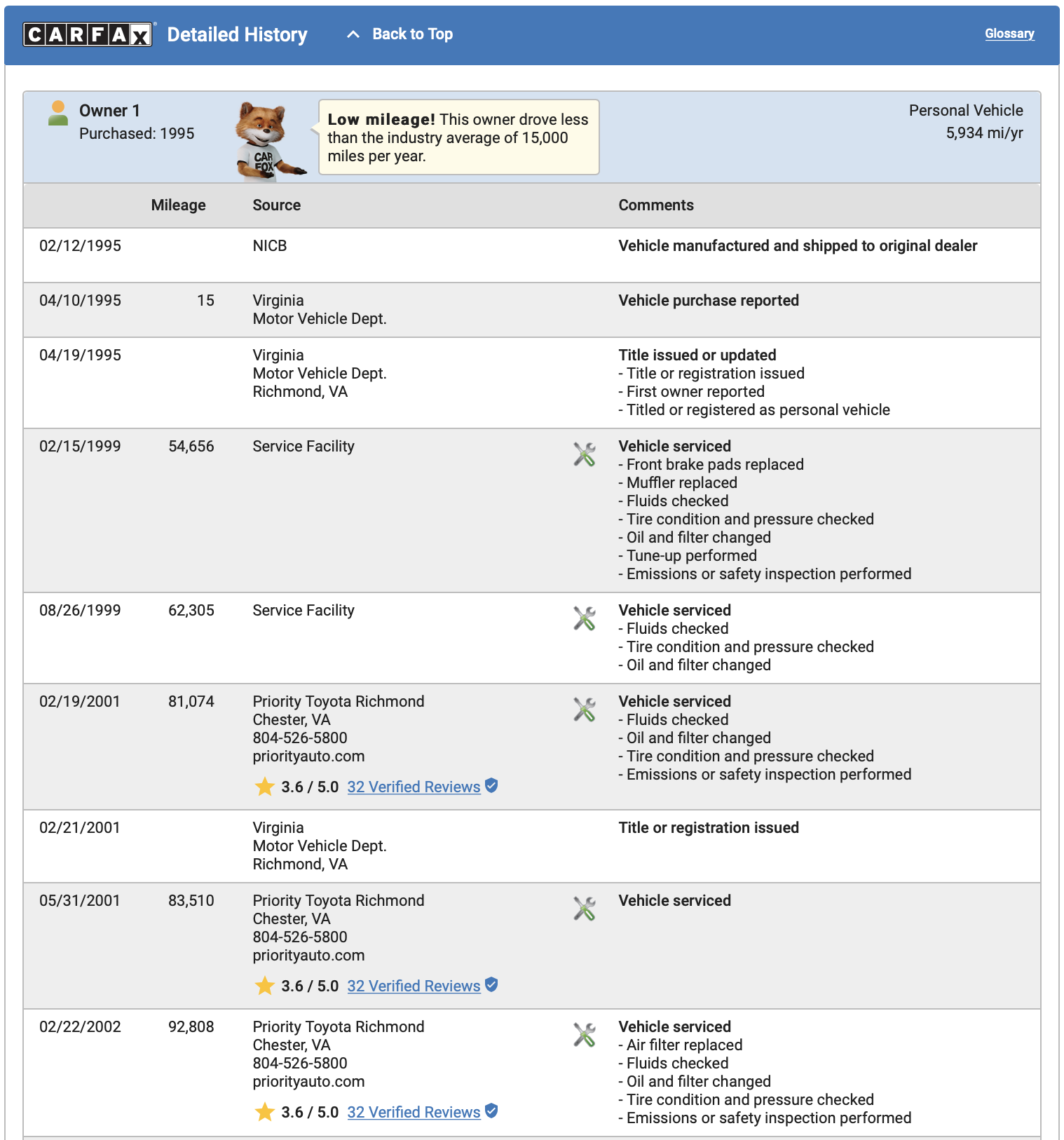Click verified shield badge in 05/31/2001 row
1064x1140 pixels.
pyautogui.click(x=491, y=985)
